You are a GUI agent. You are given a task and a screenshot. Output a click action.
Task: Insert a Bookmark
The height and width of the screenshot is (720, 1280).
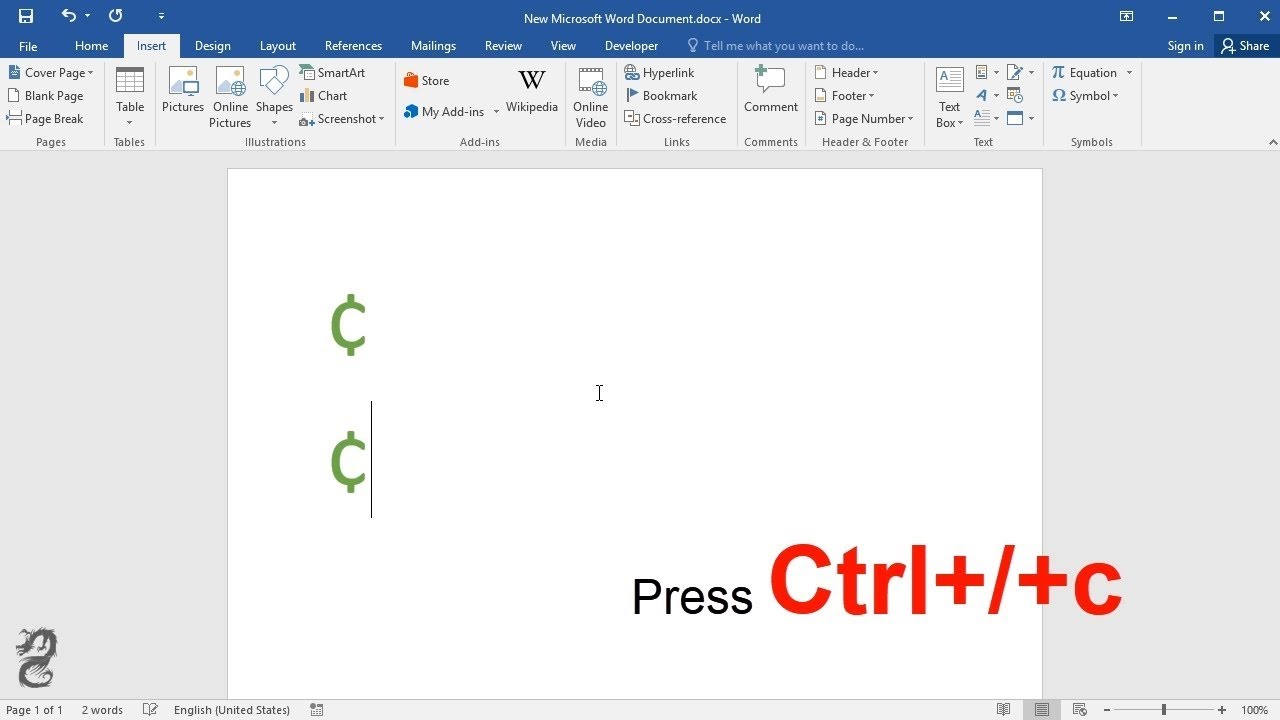[662, 95]
